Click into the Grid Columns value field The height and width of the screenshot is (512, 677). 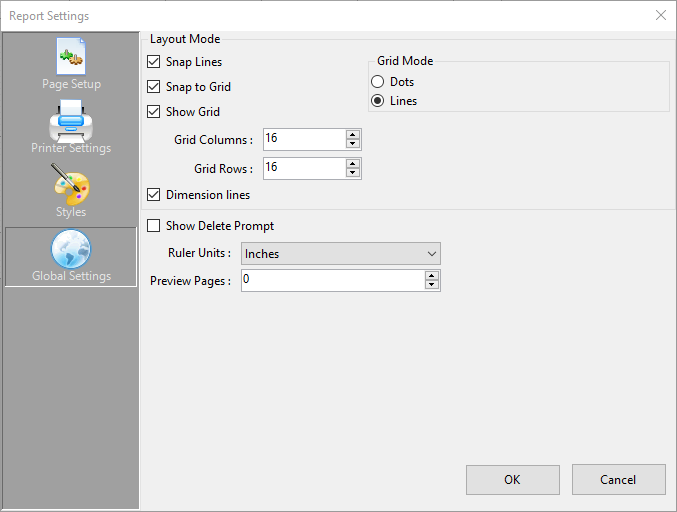pos(305,139)
